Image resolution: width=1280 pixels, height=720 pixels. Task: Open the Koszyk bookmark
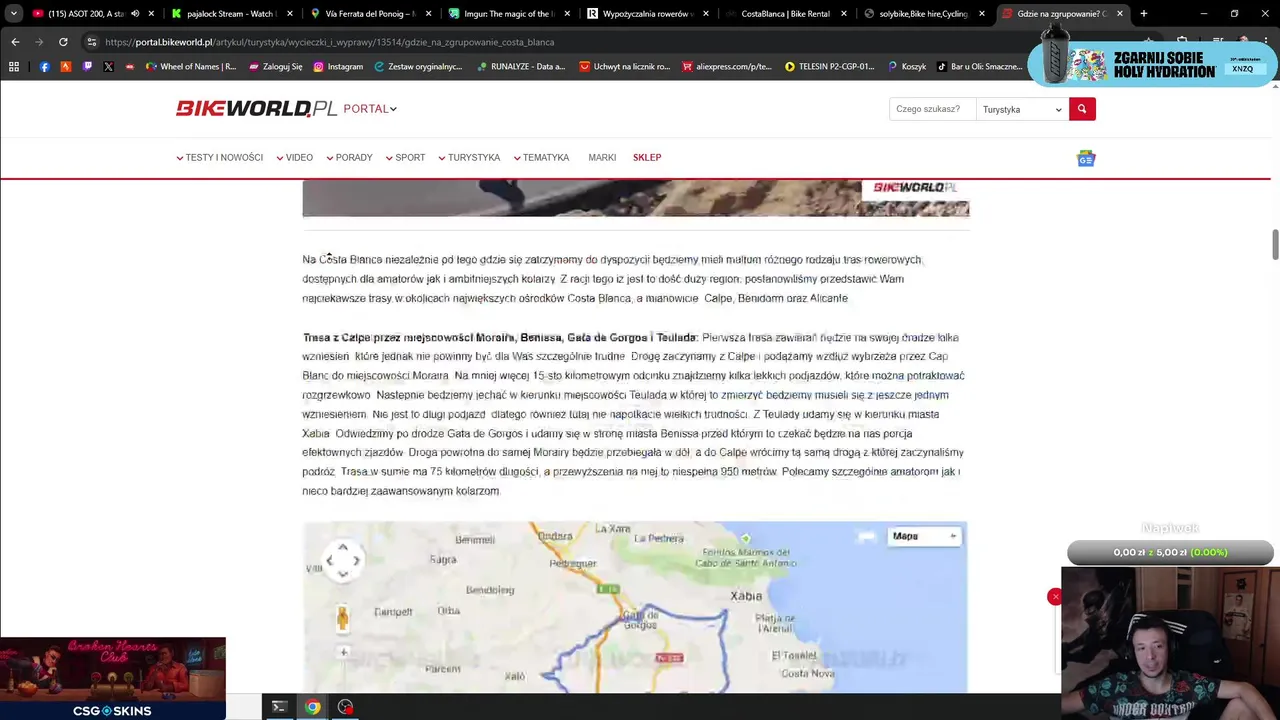[905, 66]
